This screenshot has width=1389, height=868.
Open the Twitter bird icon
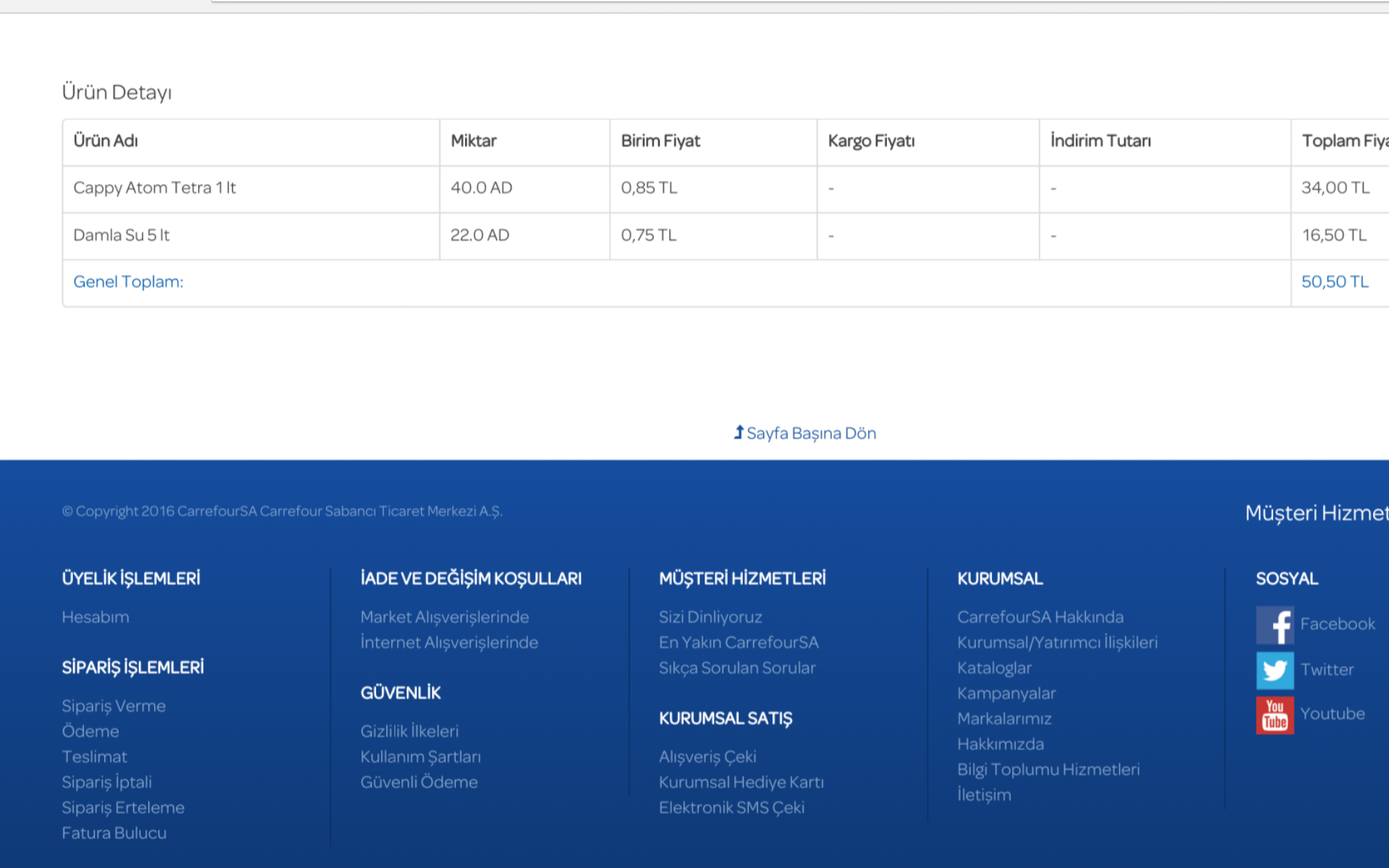click(x=1275, y=671)
